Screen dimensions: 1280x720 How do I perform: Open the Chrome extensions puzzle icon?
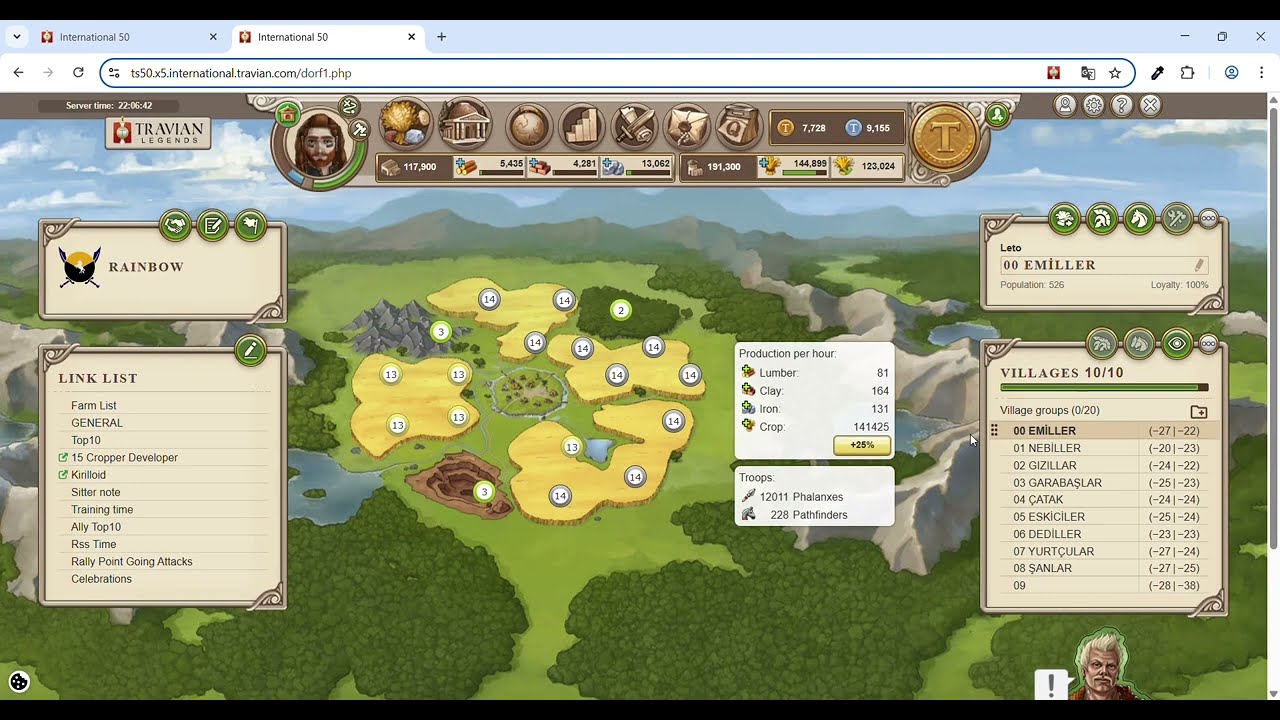(x=1187, y=73)
